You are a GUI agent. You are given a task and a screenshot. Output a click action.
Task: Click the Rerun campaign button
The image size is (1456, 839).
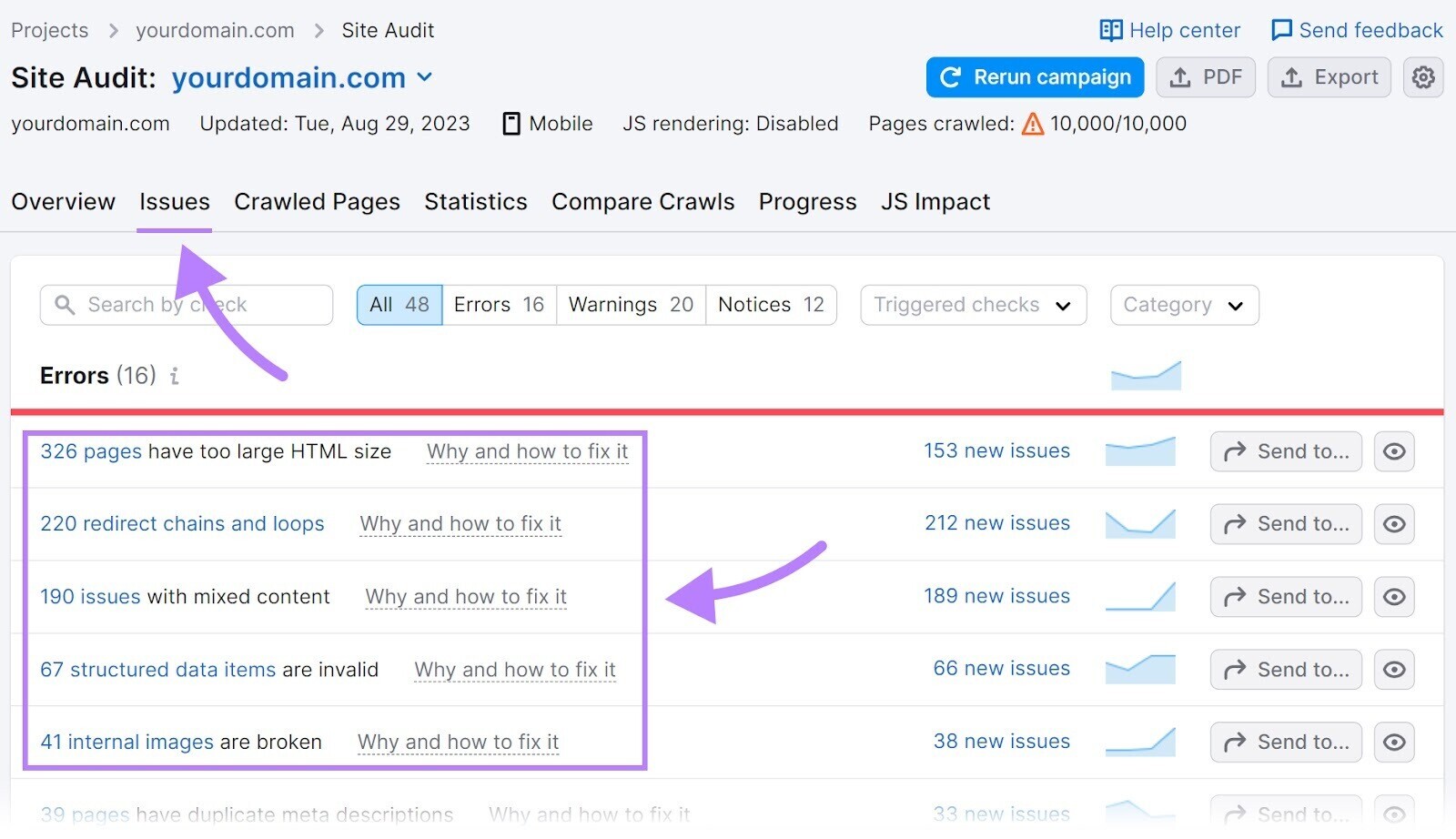[1034, 77]
